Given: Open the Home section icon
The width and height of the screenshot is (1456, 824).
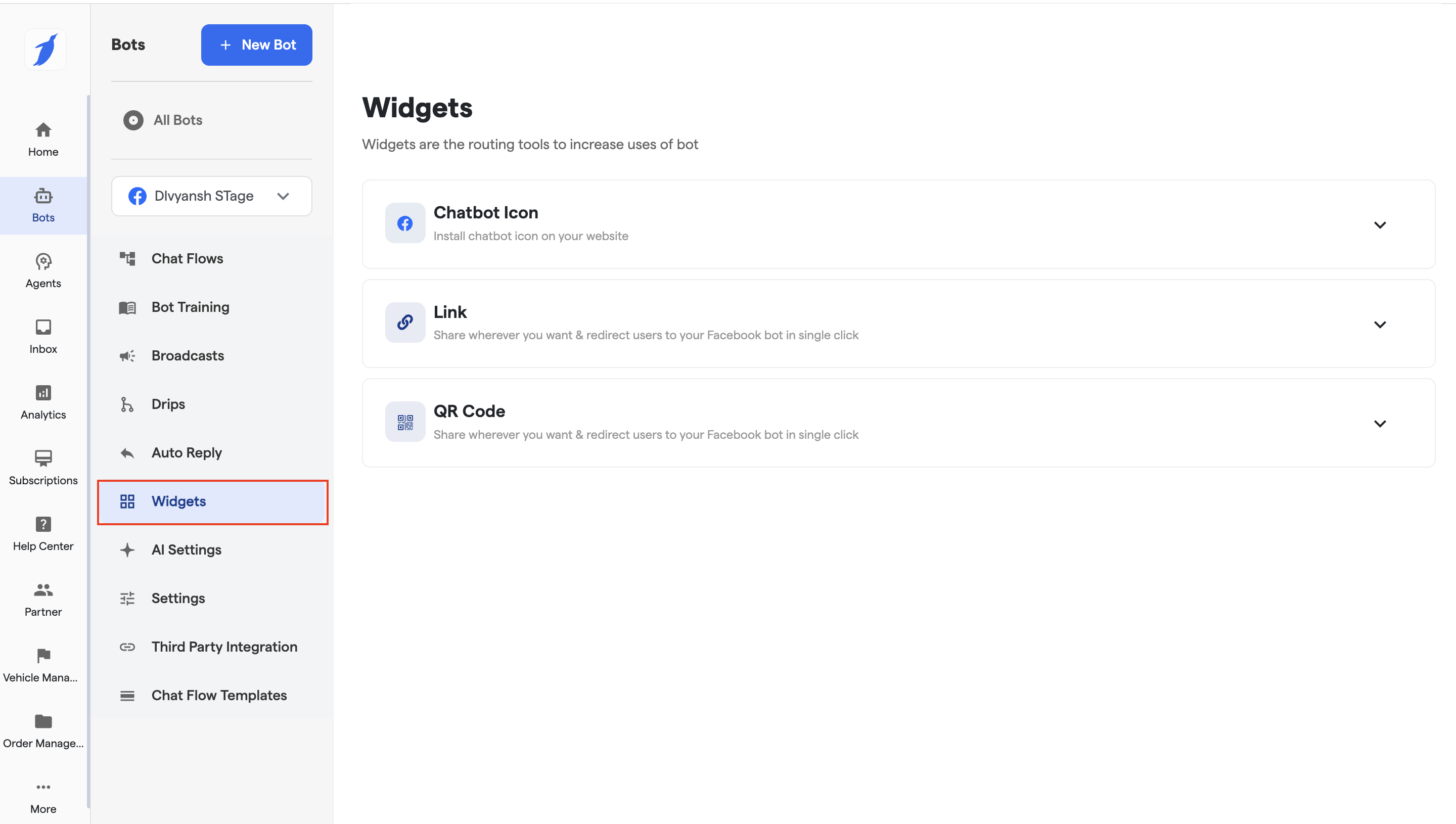Looking at the screenshot, I should (43, 130).
